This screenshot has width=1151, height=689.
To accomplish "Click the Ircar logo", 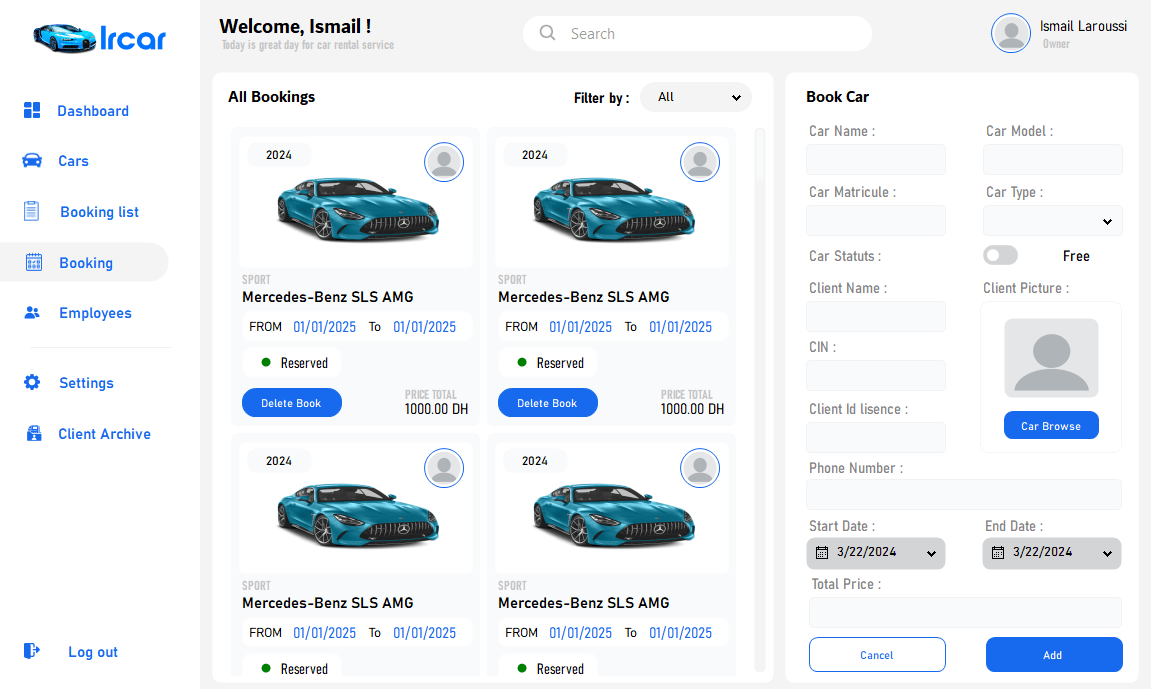I will [x=100, y=38].
